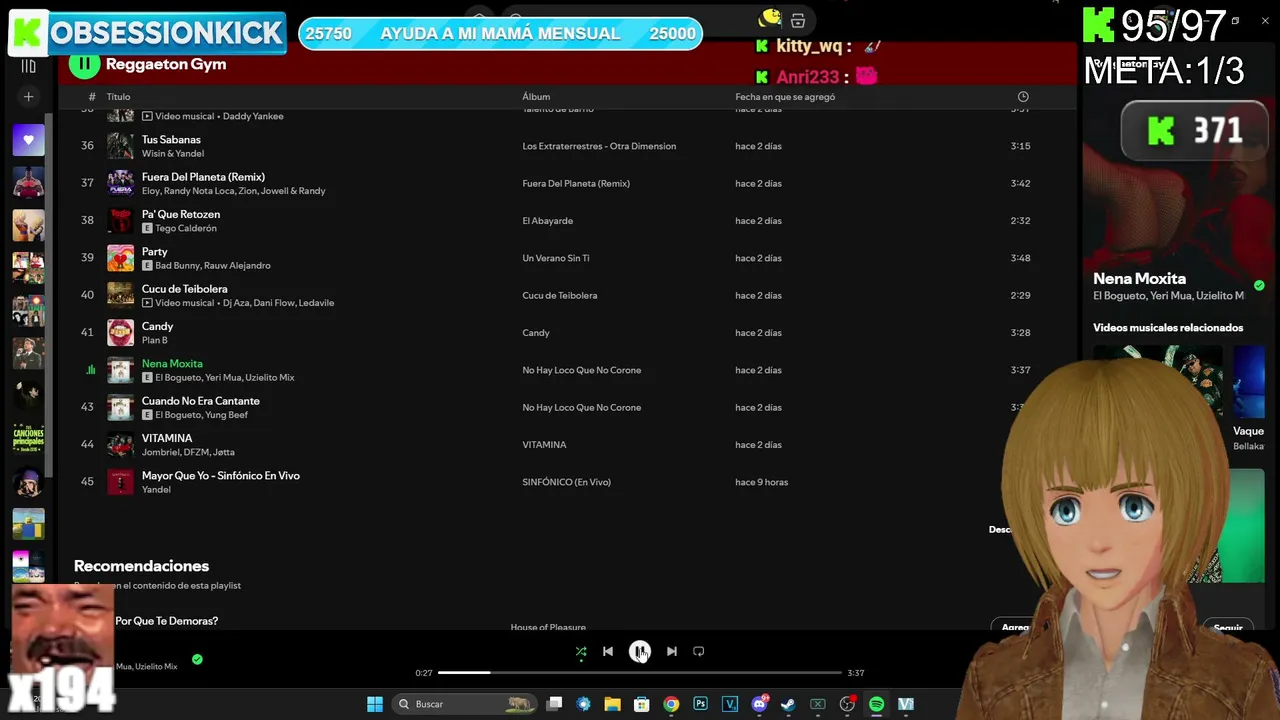Open album Los Extraterrestres - Otra Dimension

(599, 146)
